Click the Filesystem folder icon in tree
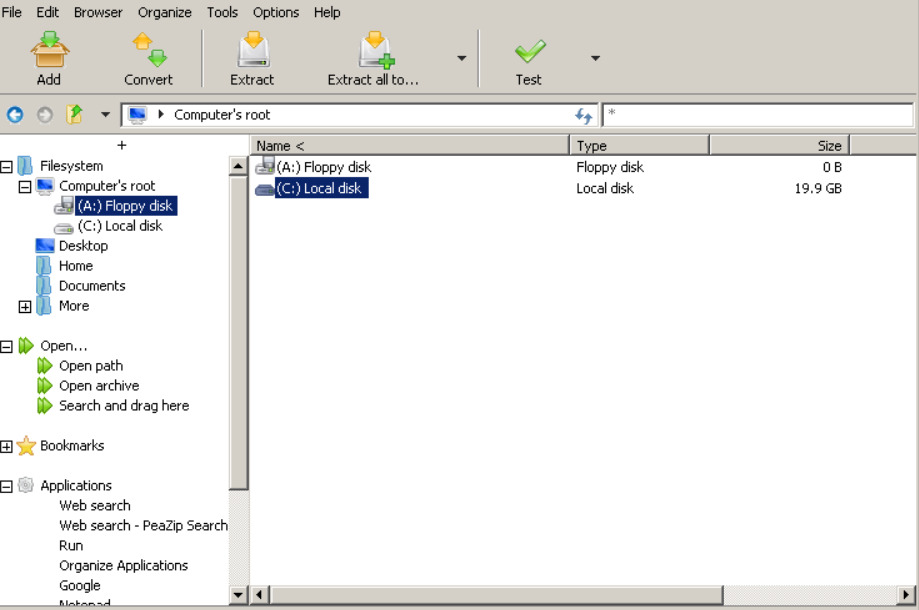The image size is (919, 610). [25, 166]
